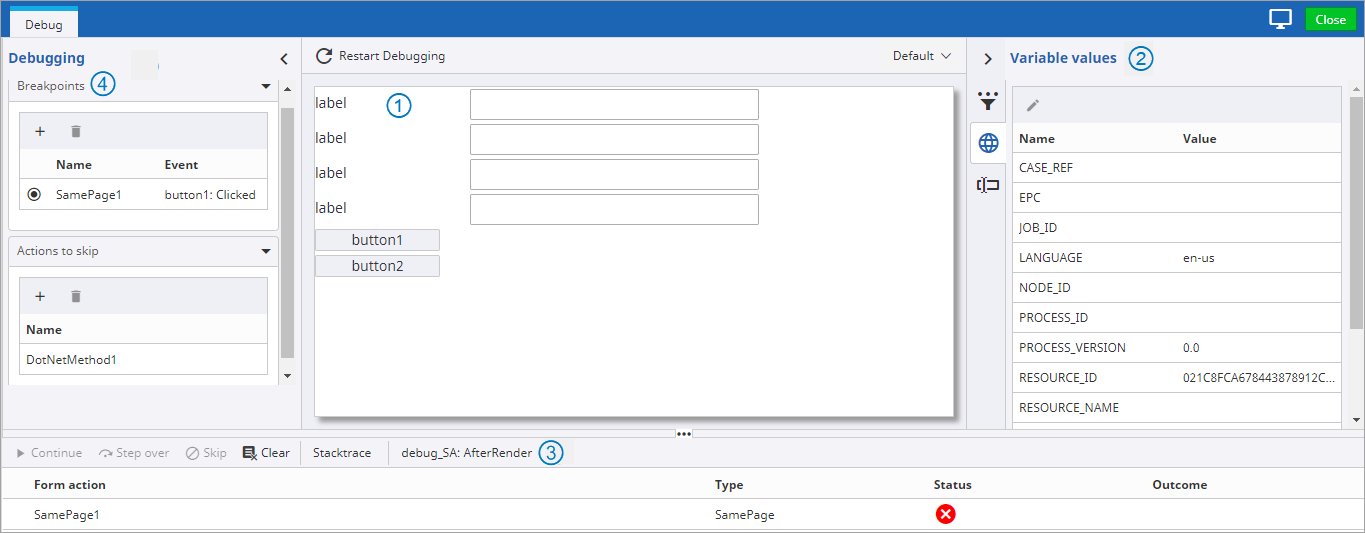The image size is (1365, 533).
Task: Click the pencil edit icon in Variable values
Action: 1033,105
